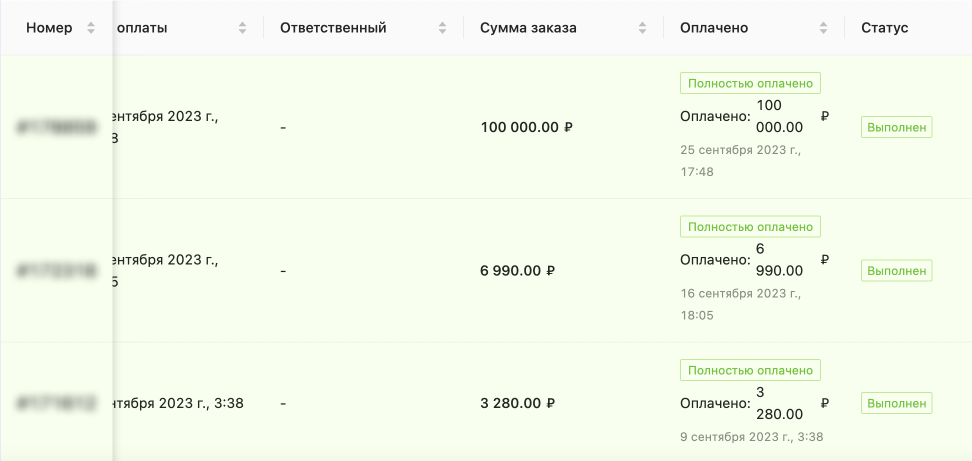The width and height of the screenshot is (972, 461).
Task: Click the Сумма заказа column header
Action: pyautogui.click(x=528, y=28)
